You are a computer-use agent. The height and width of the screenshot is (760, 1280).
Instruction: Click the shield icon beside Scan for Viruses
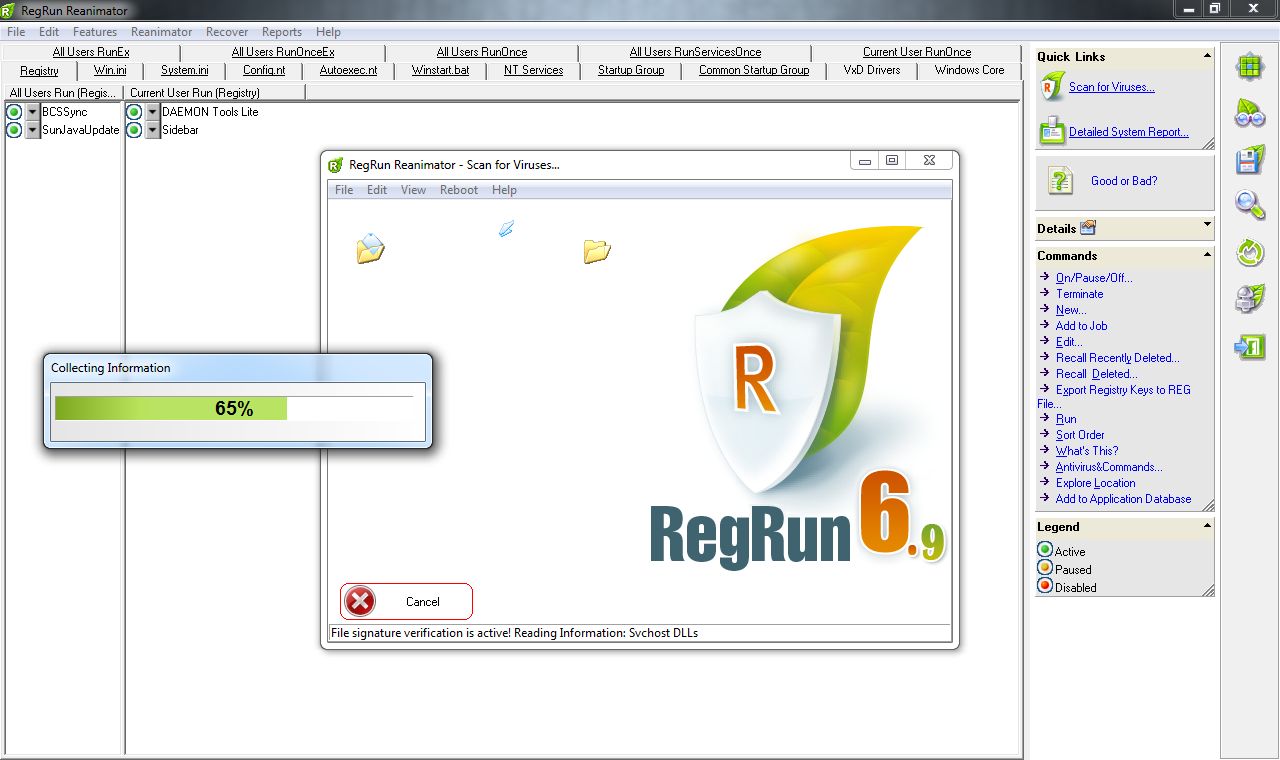click(1053, 87)
